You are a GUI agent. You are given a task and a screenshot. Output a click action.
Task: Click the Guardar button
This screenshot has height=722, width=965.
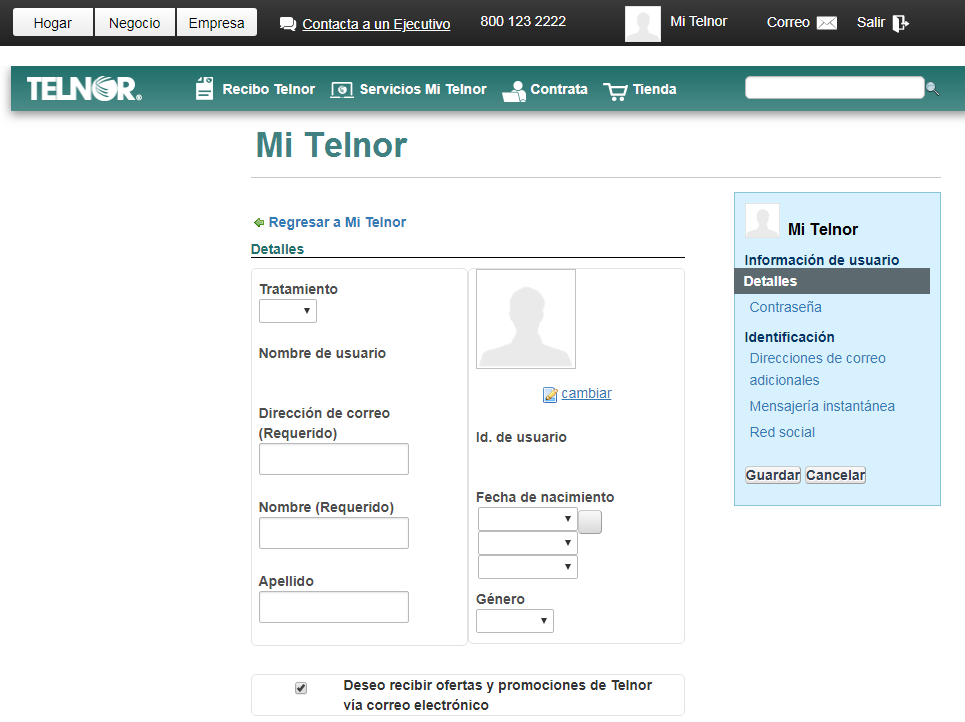pos(773,475)
